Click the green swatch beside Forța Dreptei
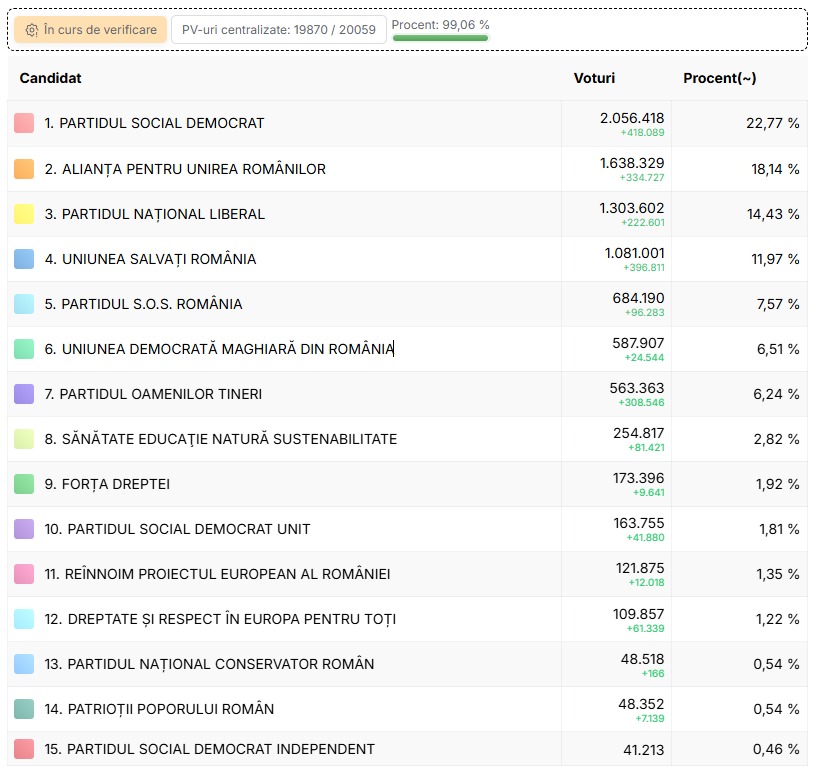820x771 pixels. click(24, 484)
